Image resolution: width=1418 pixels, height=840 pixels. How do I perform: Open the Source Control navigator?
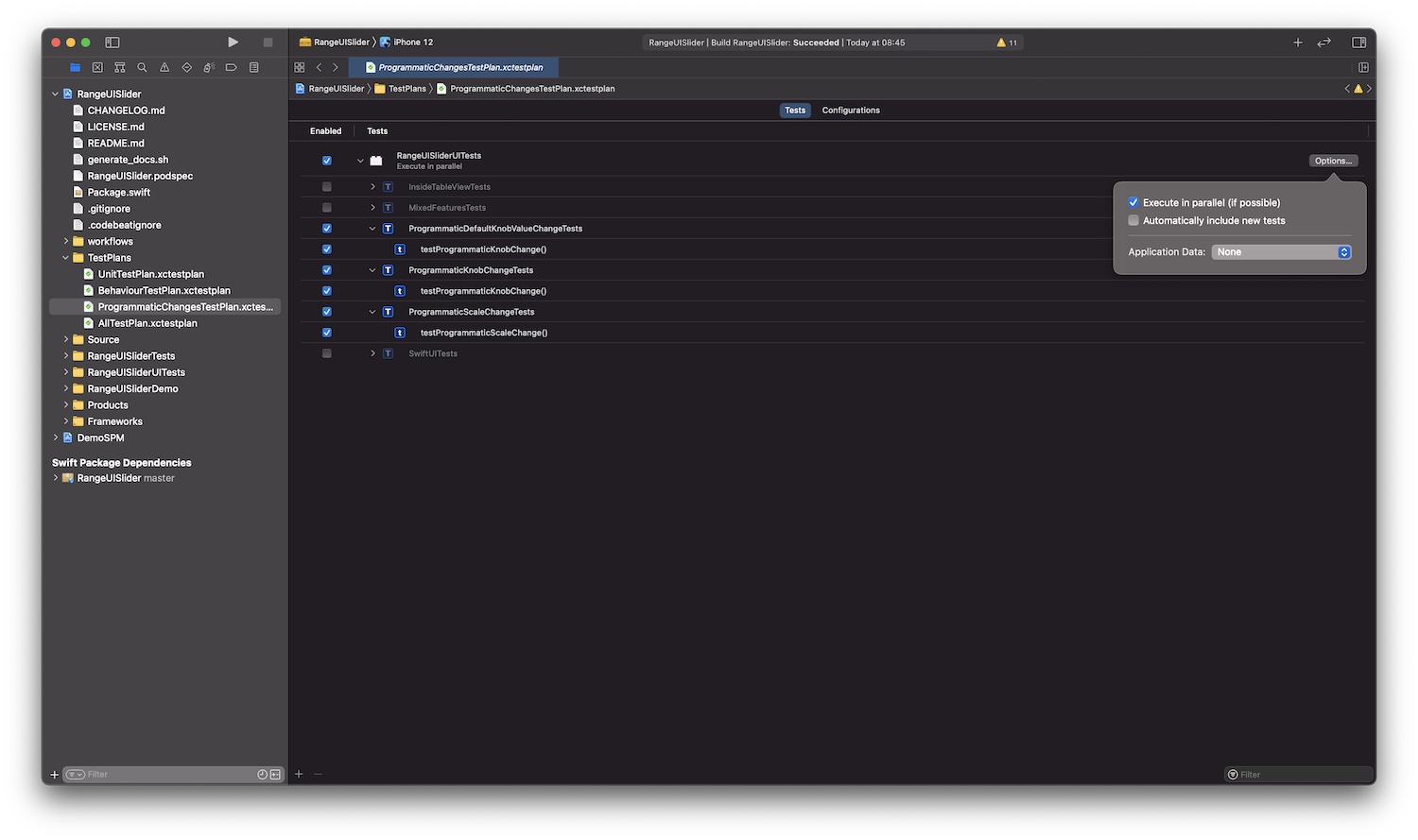[x=97, y=67]
